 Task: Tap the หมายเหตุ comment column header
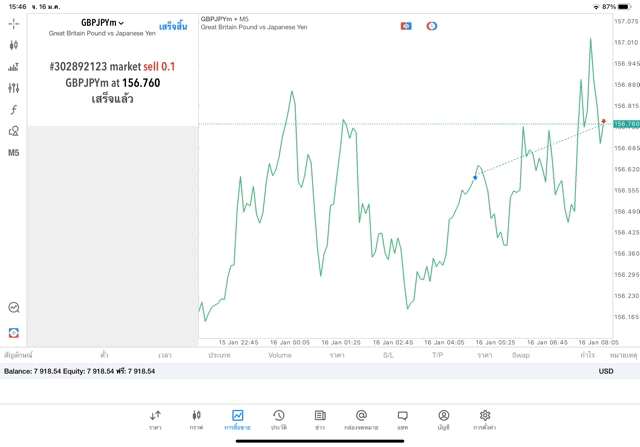623,355
